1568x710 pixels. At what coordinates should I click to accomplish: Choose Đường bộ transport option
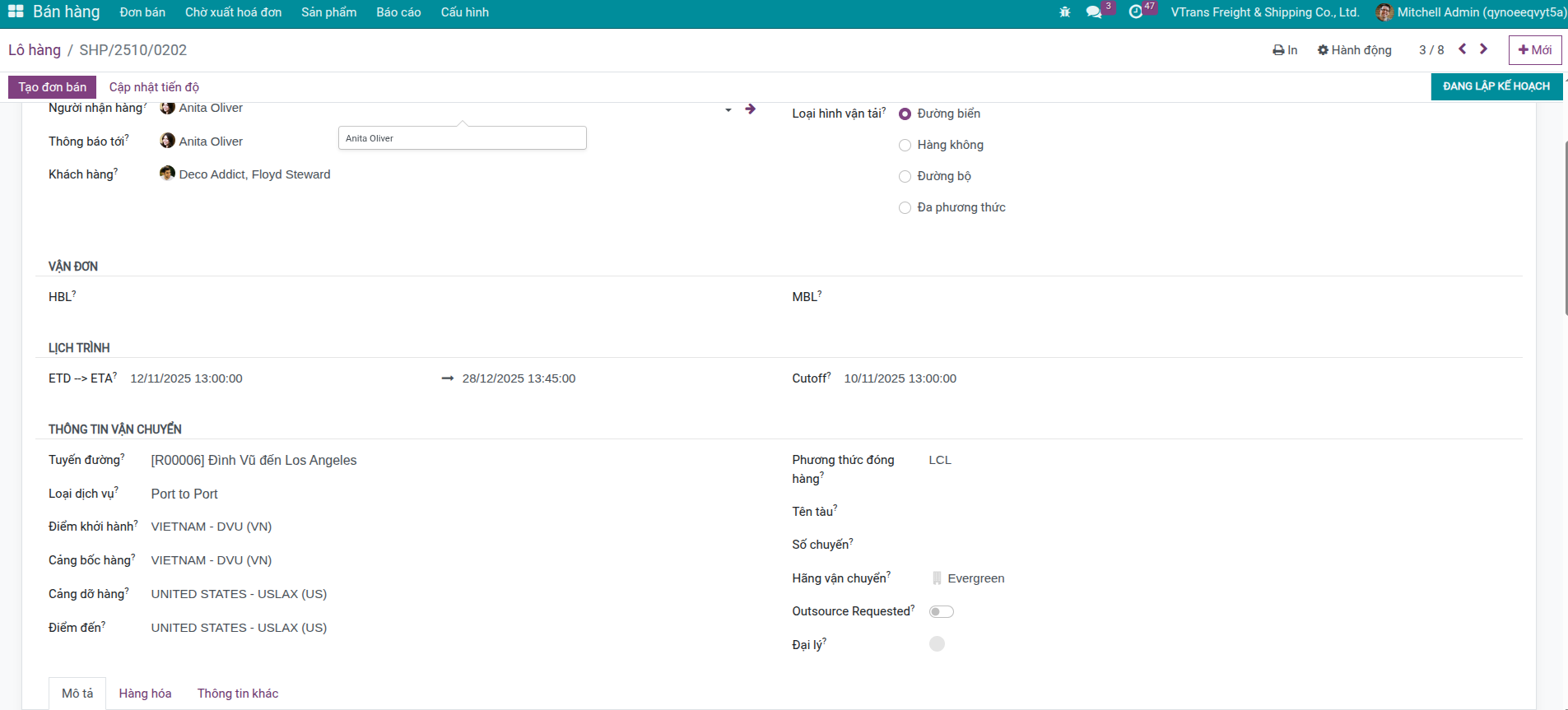click(905, 177)
